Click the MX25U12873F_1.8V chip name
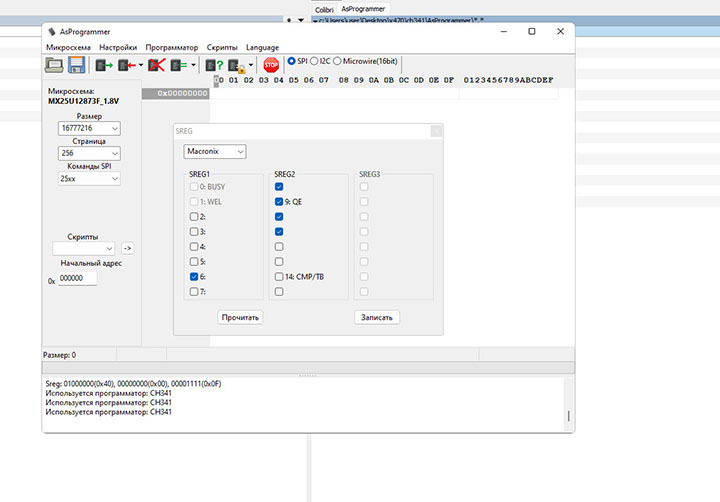This screenshot has height=502, width=720. (84, 101)
